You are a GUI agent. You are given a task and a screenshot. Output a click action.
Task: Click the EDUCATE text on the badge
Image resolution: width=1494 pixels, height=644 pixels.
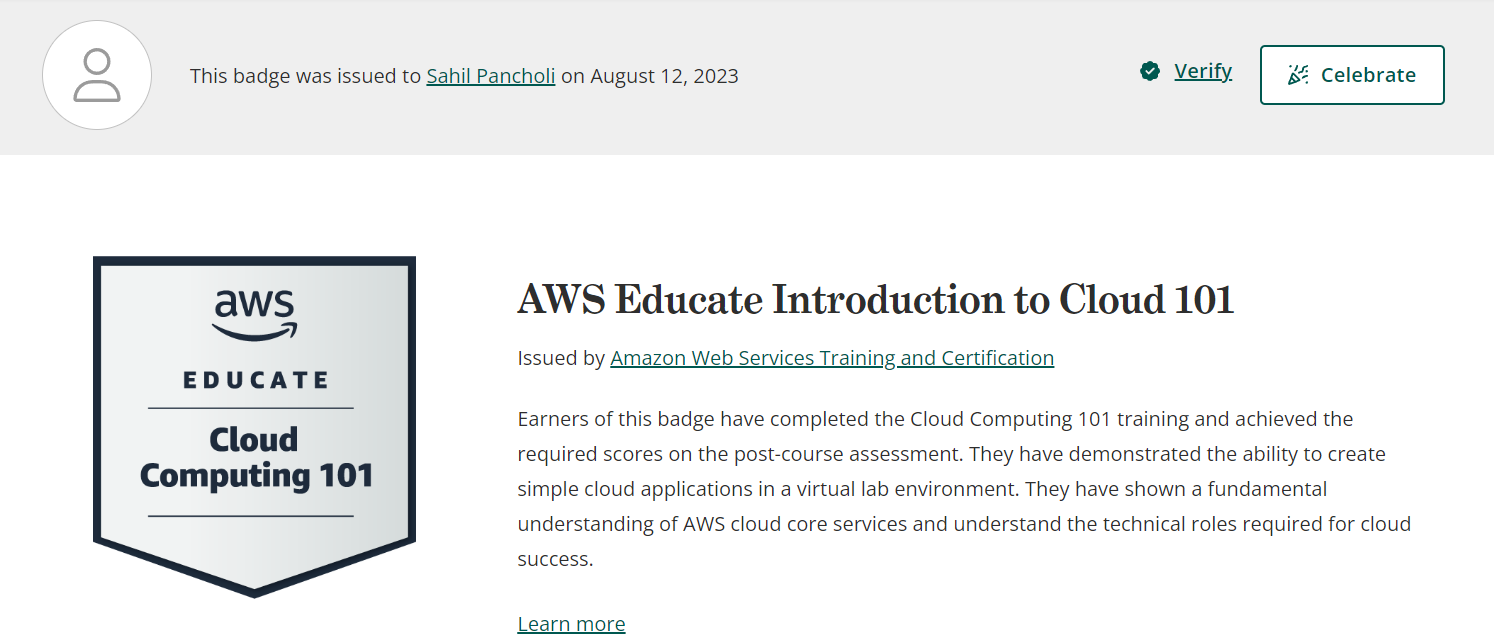(x=255, y=380)
